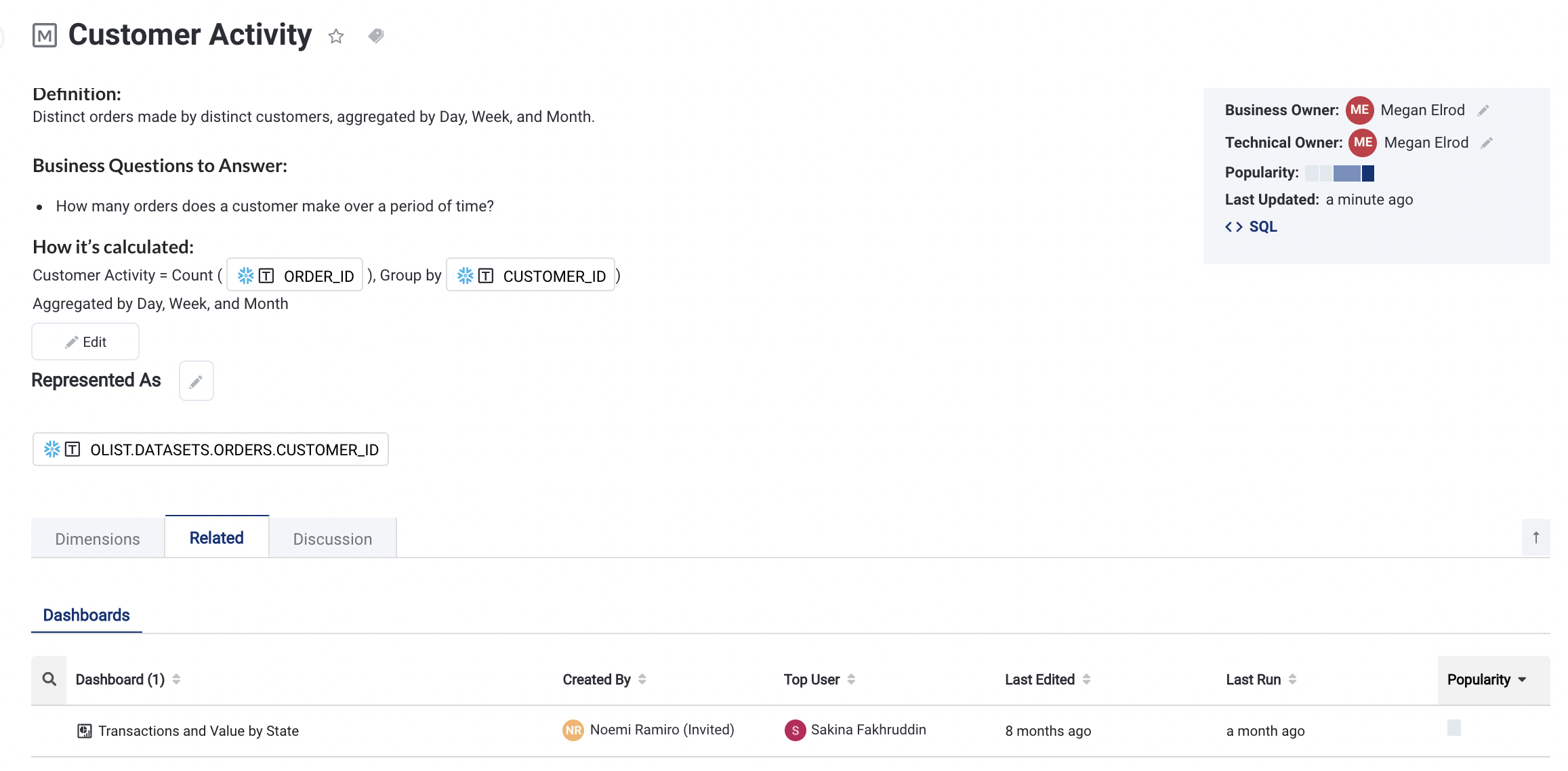Open the ORDER_ID column chip

click(x=295, y=276)
